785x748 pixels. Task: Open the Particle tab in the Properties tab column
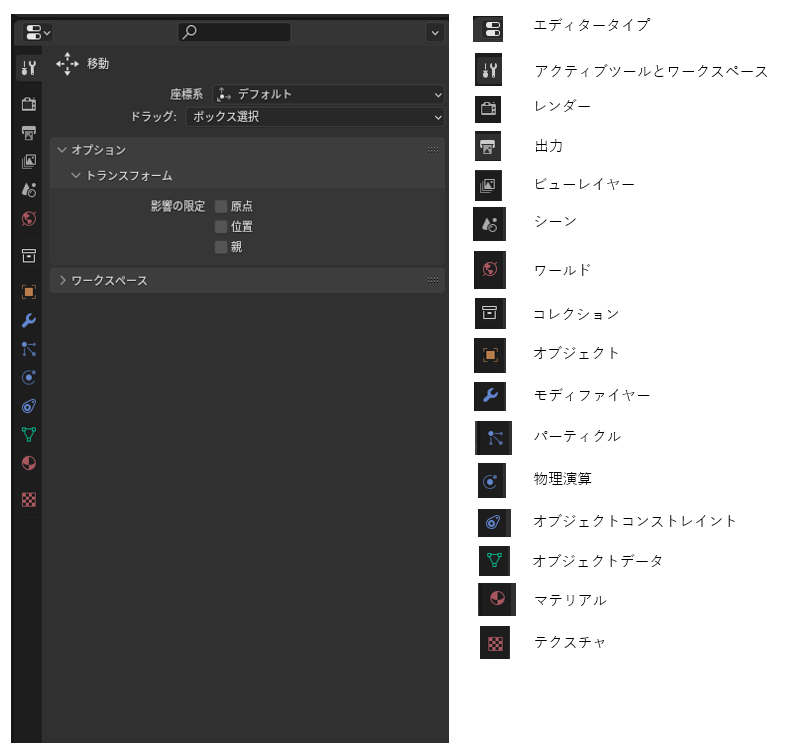click(29, 349)
